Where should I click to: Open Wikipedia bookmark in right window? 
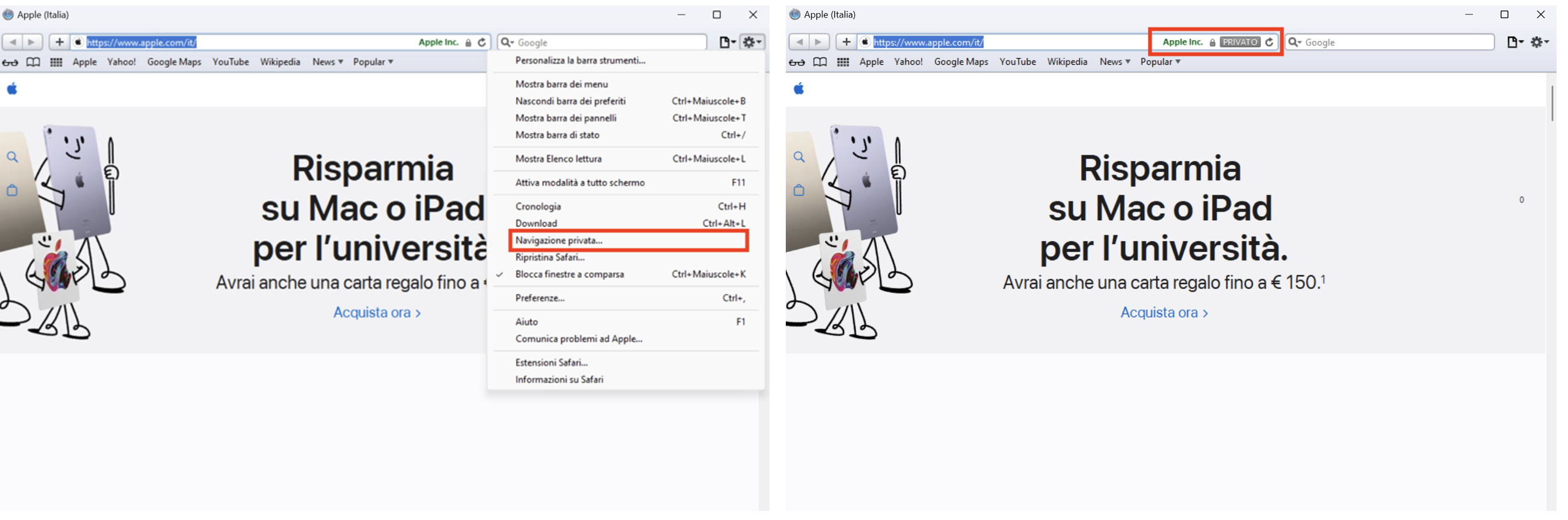(1067, 62)
